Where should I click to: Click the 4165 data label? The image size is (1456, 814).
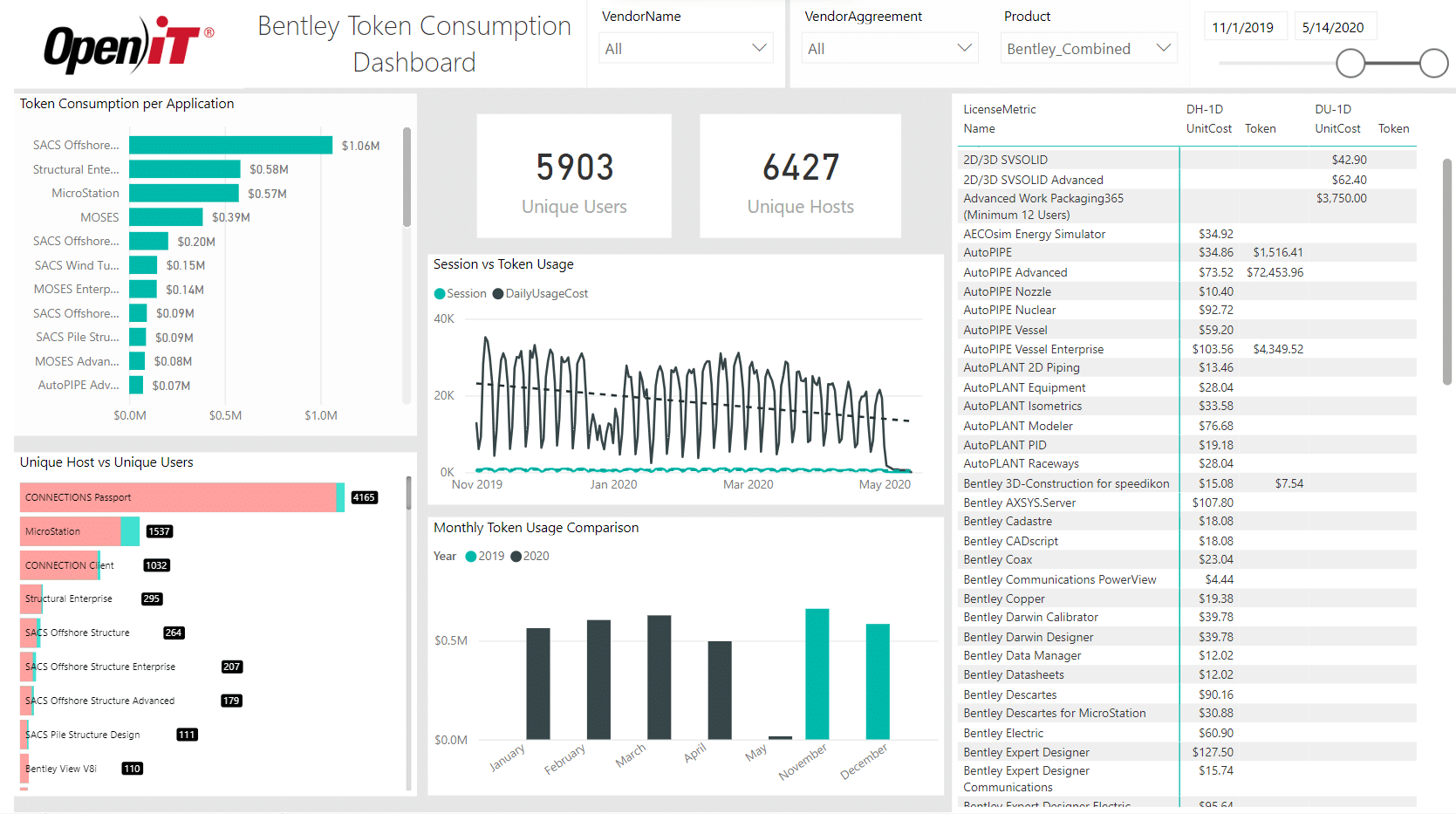pos(364,498)
